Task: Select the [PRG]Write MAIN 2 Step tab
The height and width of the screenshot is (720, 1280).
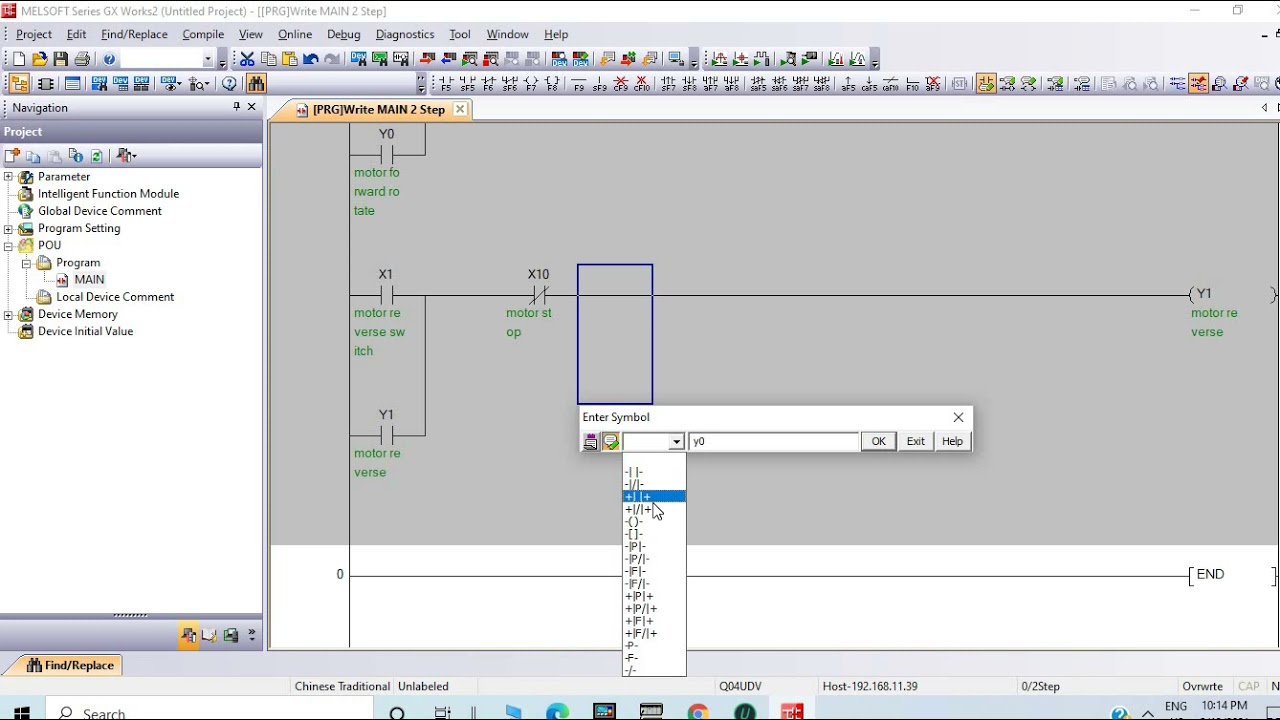Action: pos(378,110)
